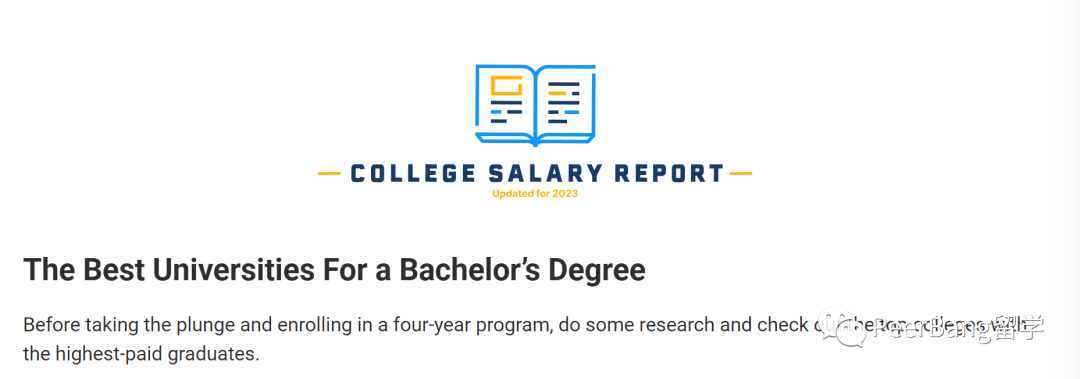The image size is (1080, 379).
Task: Click the "Updated for 2023" label
Action: 535,194
